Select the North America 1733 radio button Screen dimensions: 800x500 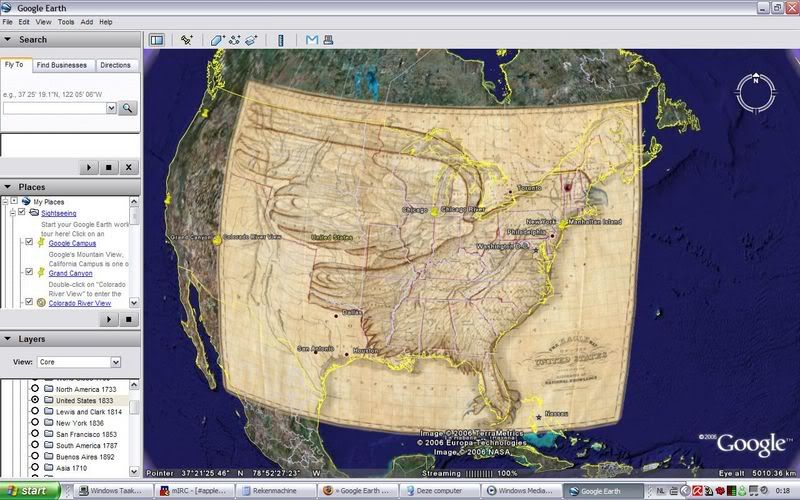(35, 388)
